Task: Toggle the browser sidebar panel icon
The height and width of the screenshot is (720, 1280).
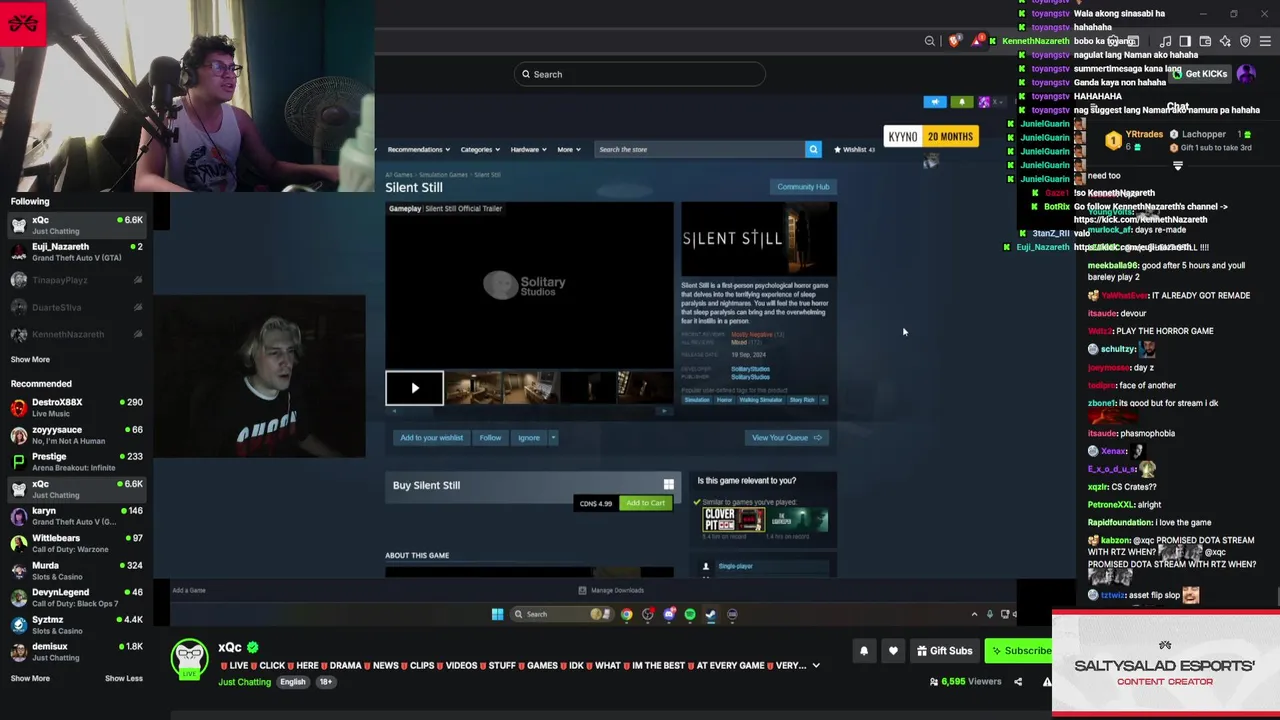Action: tap(1185, 41)
